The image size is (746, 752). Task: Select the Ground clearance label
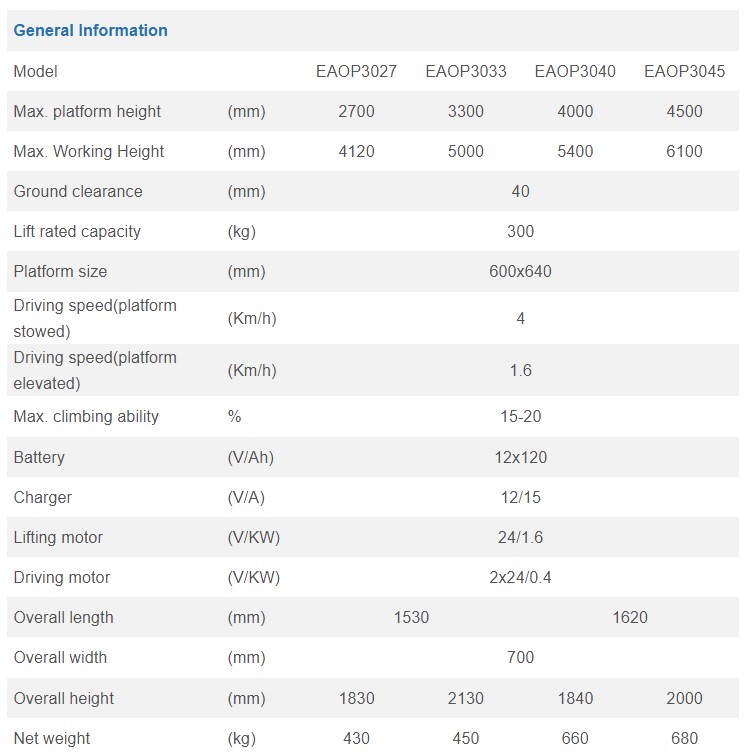click(78, 191)
